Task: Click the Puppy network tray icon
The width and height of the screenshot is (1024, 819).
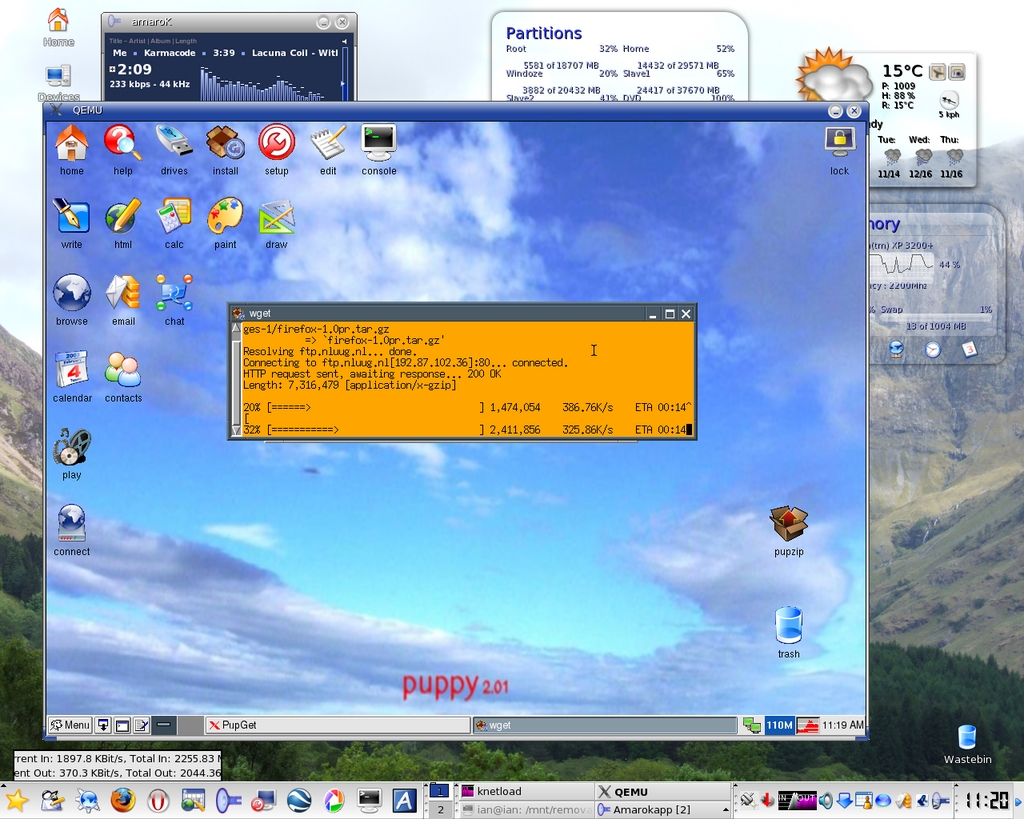Action: tap(752, 725)
